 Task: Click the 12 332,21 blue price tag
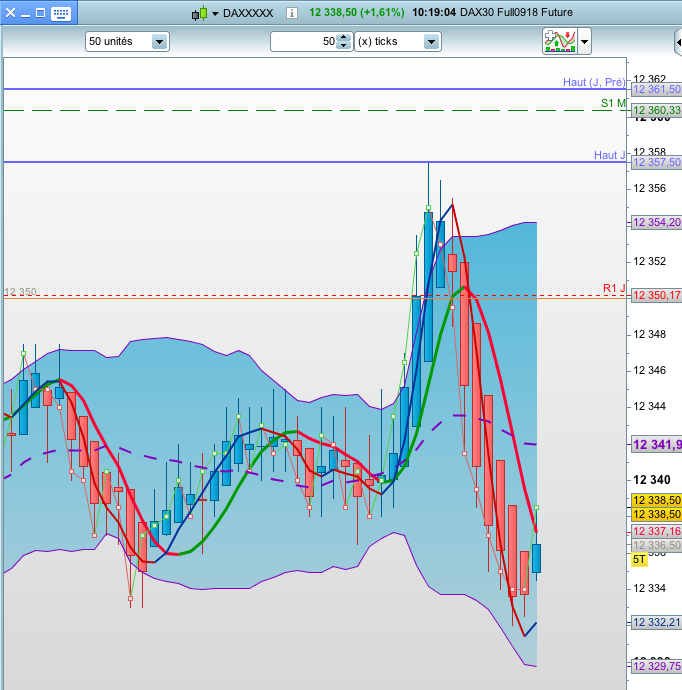(656, 622)
